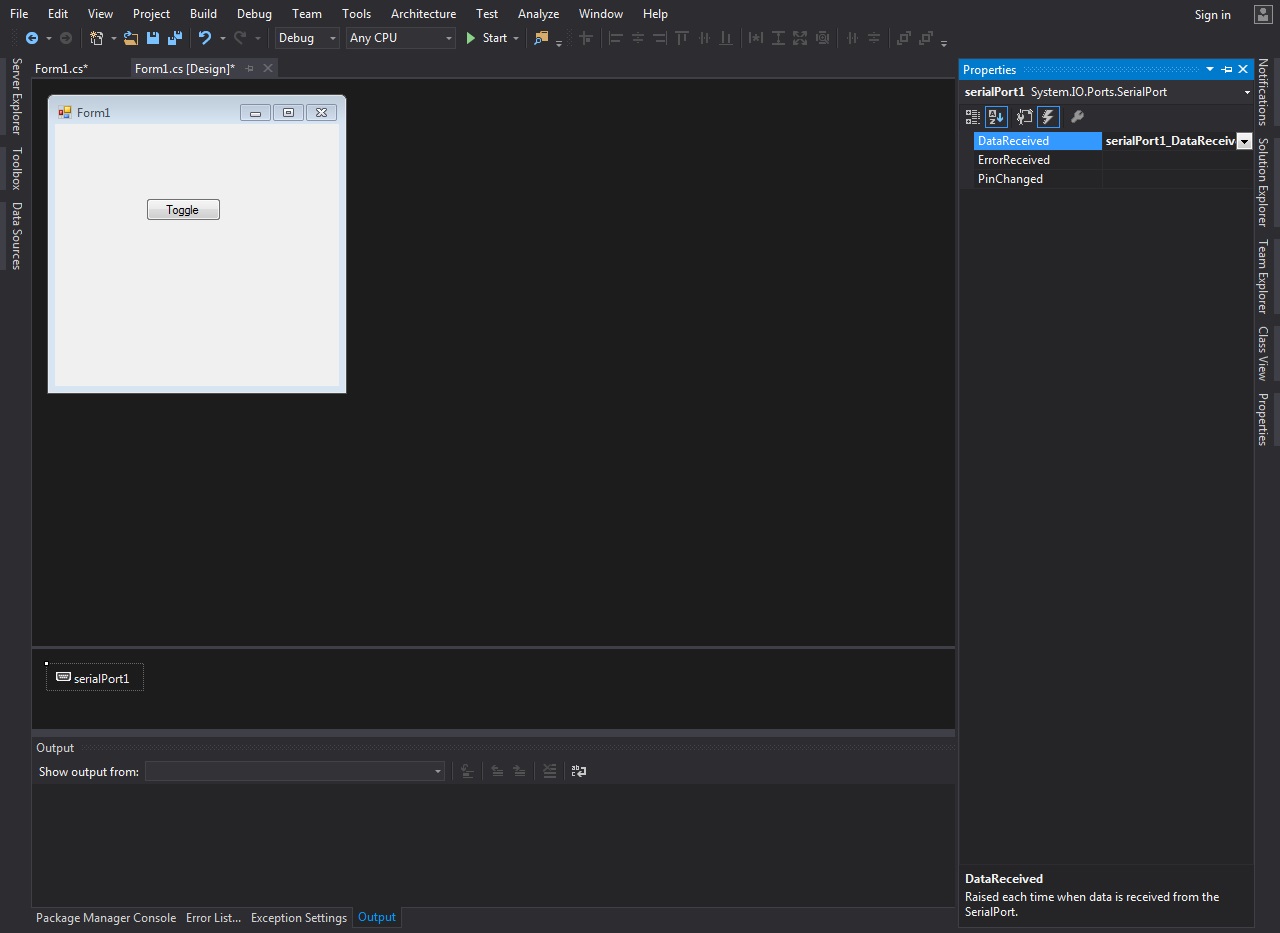Image resolution: width=1280 pixels, height=933 pixels.
Task: Toggle the Events lightning view in Properties
Action: [1048, 117]
